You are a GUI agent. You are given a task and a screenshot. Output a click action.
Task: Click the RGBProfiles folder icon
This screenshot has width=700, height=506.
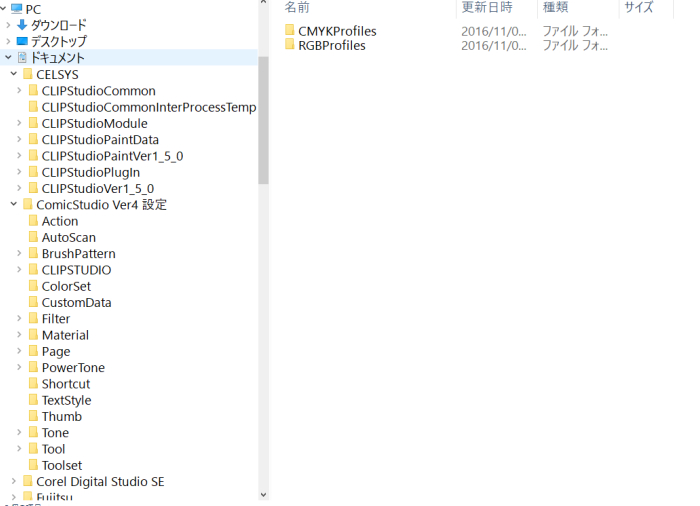(290, 46)
